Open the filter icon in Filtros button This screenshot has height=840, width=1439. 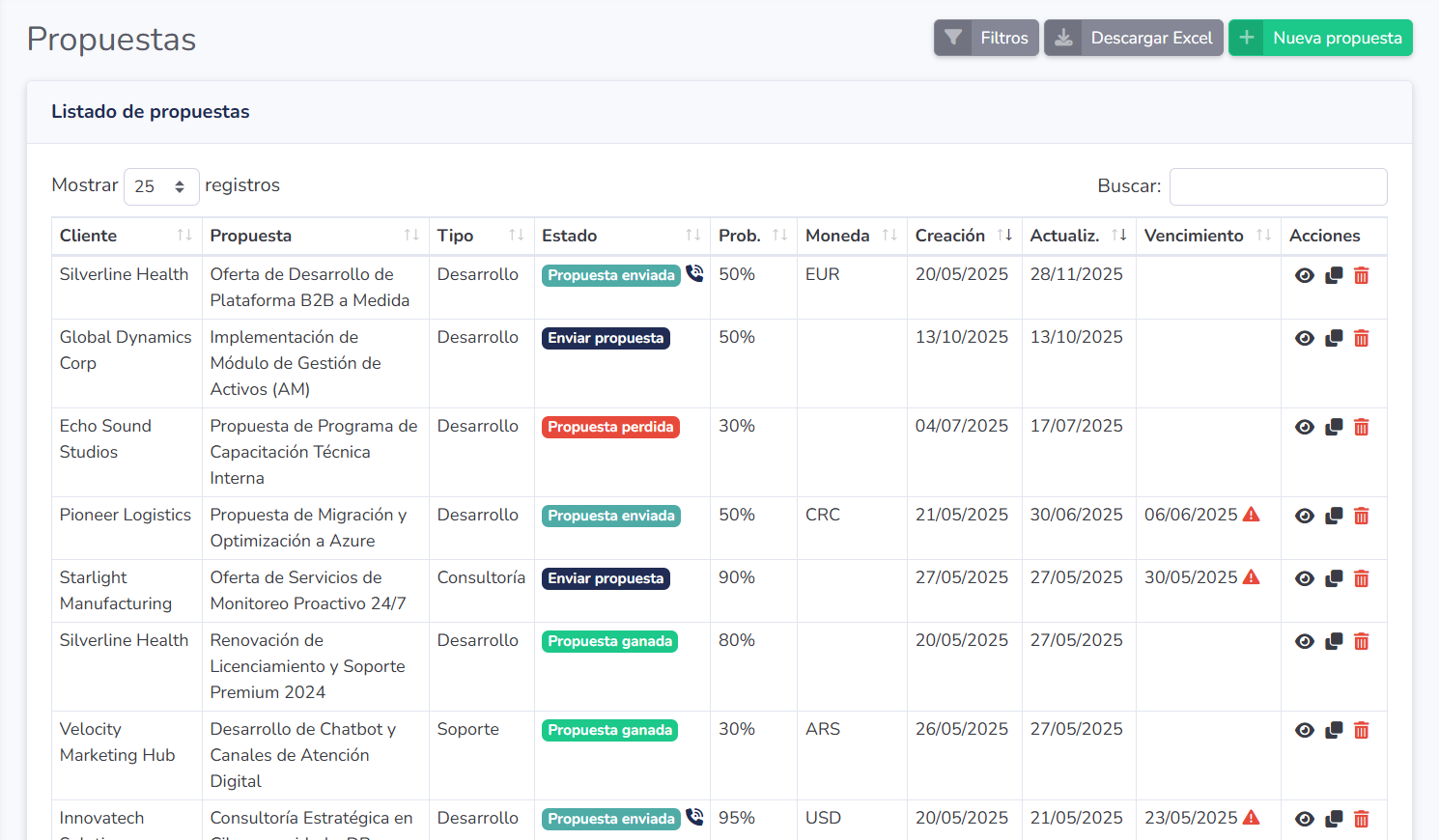click(x=954, y=37)
